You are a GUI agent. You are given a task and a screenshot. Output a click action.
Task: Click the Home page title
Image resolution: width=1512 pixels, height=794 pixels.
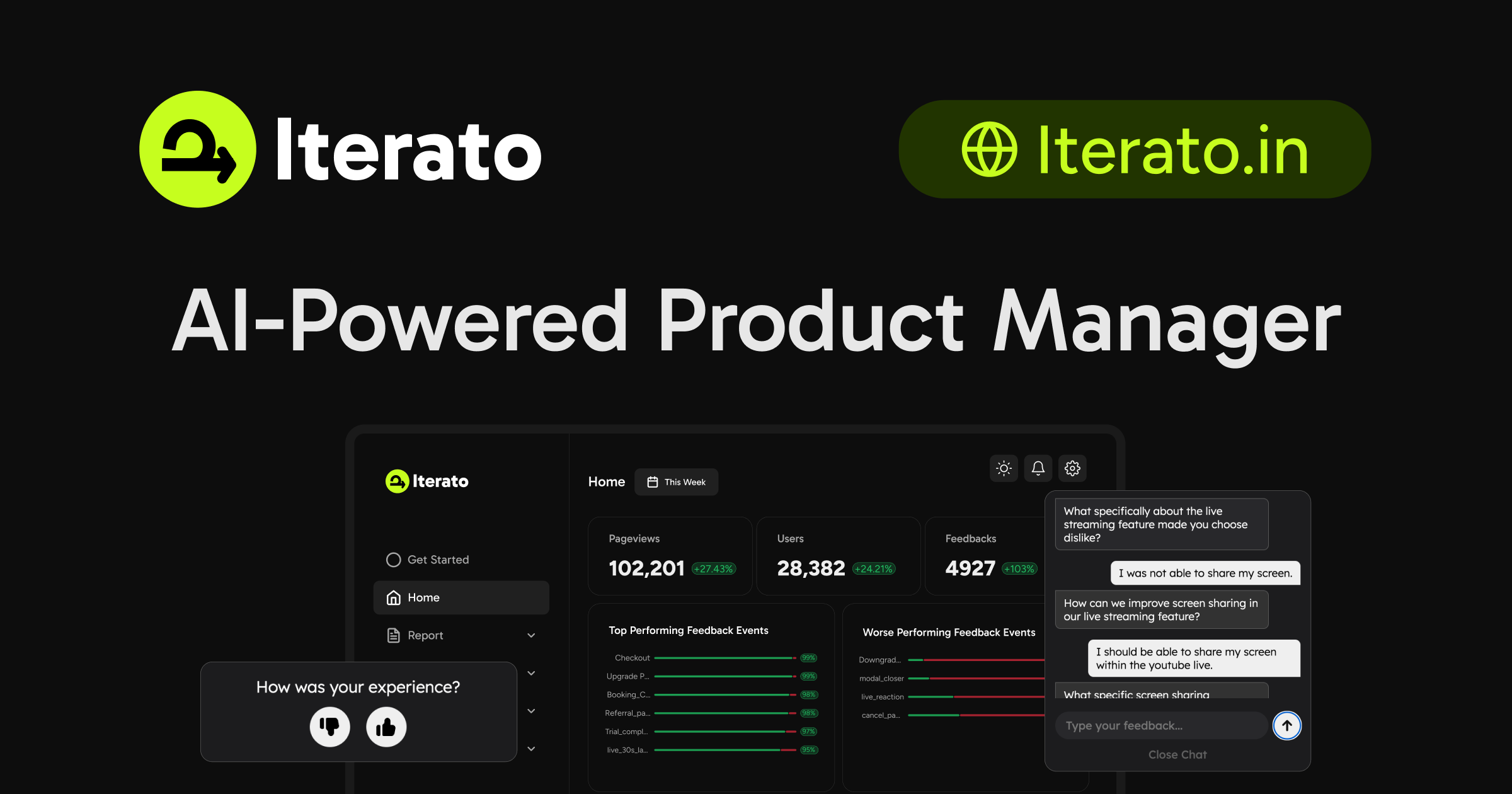(607, 482)
